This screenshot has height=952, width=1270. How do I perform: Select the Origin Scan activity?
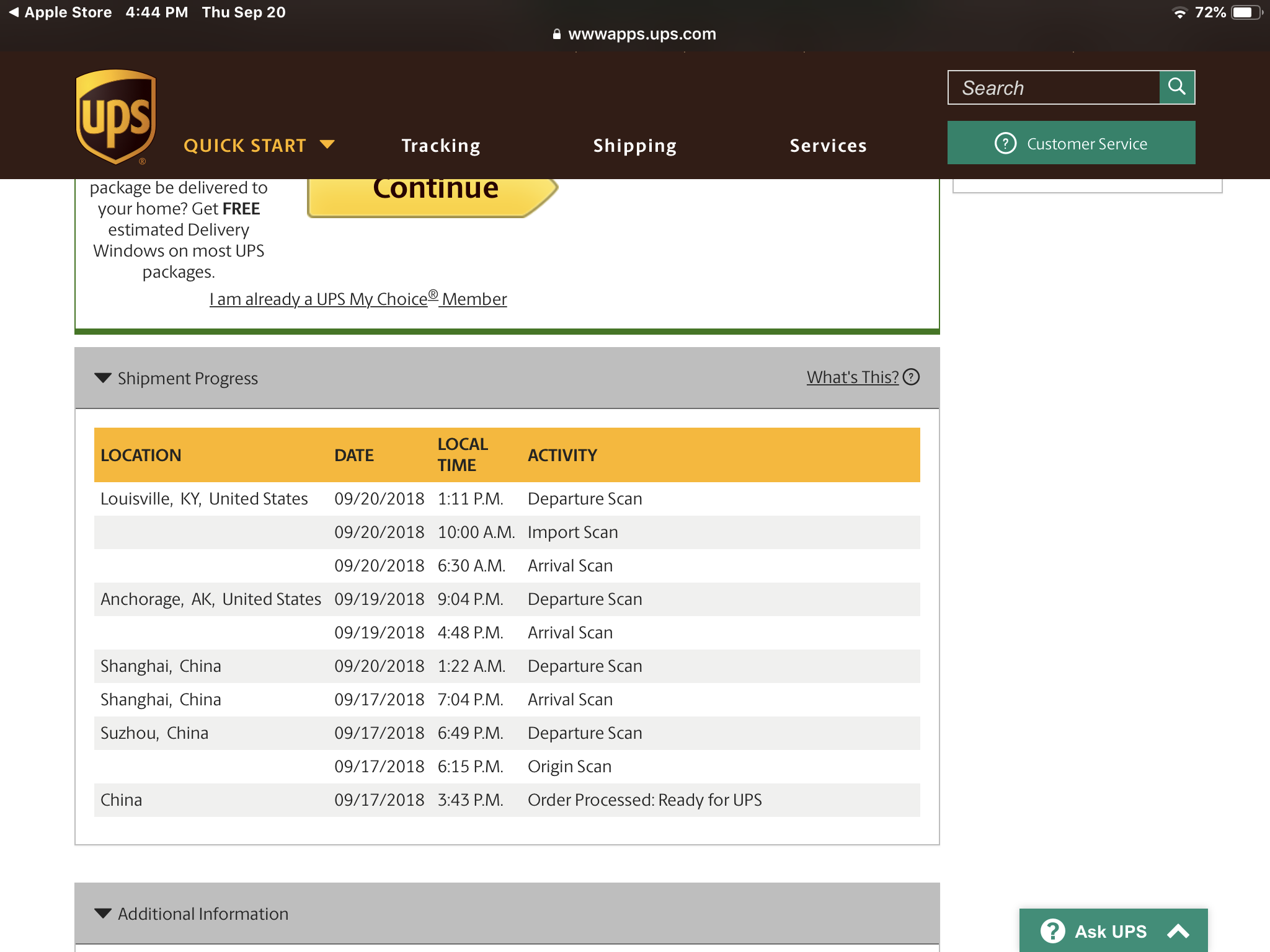570,766
